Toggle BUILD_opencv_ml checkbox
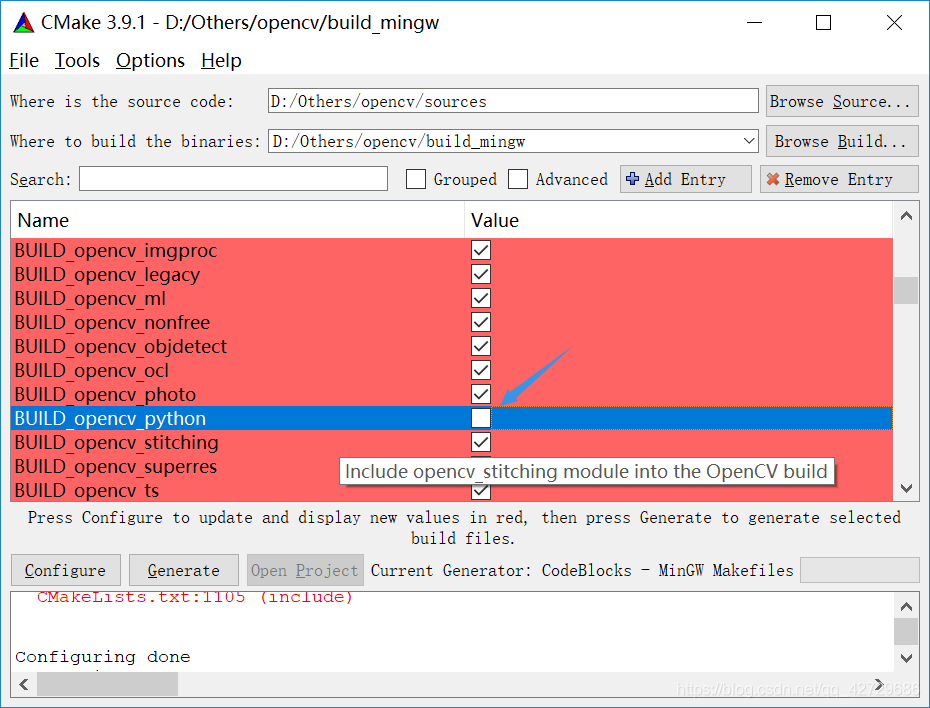930x708 pixels. (x=481, y=298)
